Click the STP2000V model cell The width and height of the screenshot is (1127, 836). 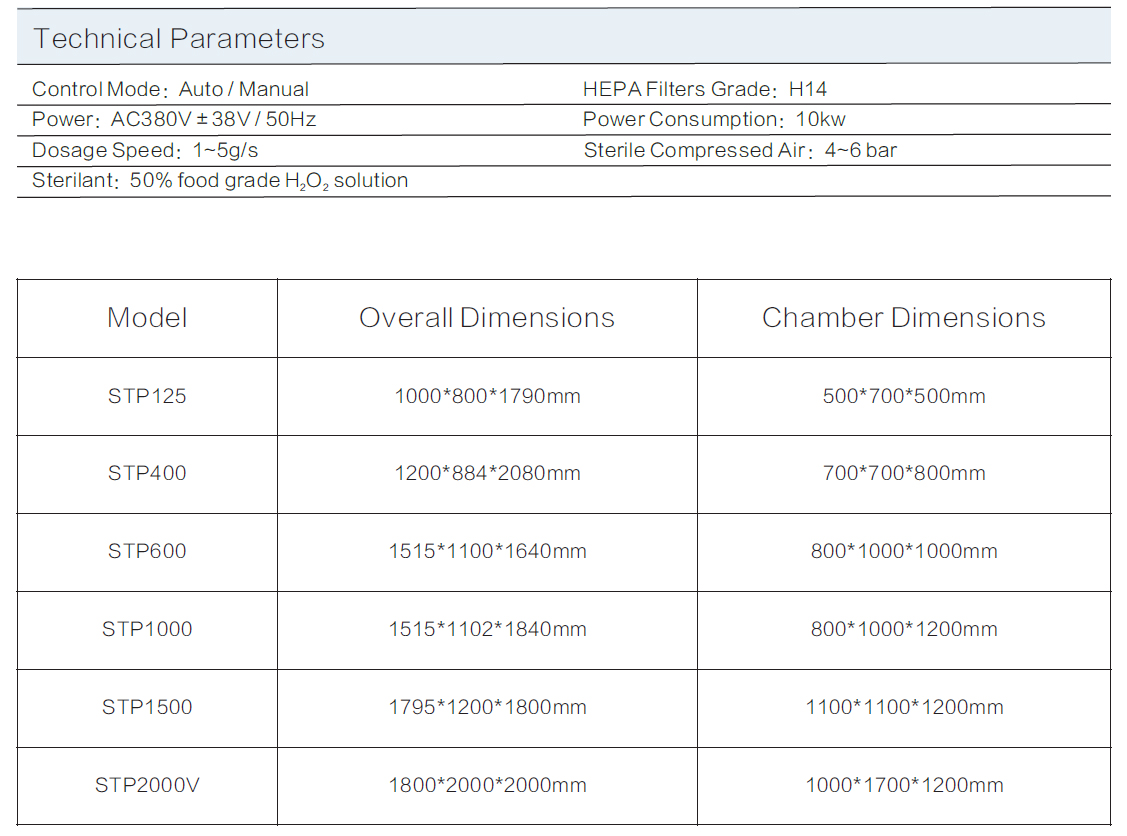[147, 785]
